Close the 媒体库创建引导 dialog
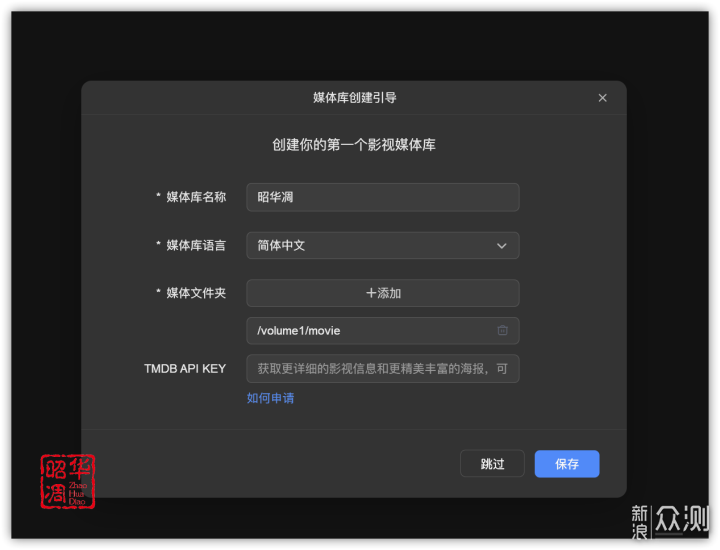The image size is (720, 550). [602, 98]
